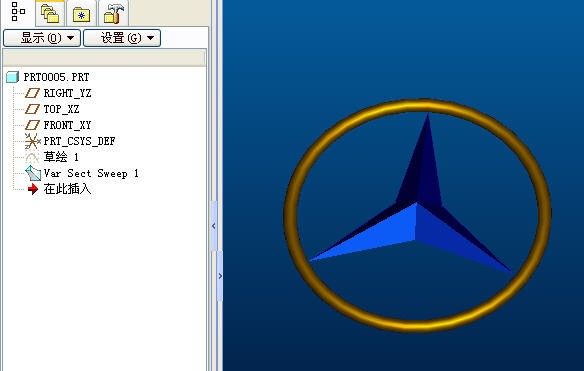
Task: Click the RIGHT_YZ plane icon
Action: click(32, 93)
